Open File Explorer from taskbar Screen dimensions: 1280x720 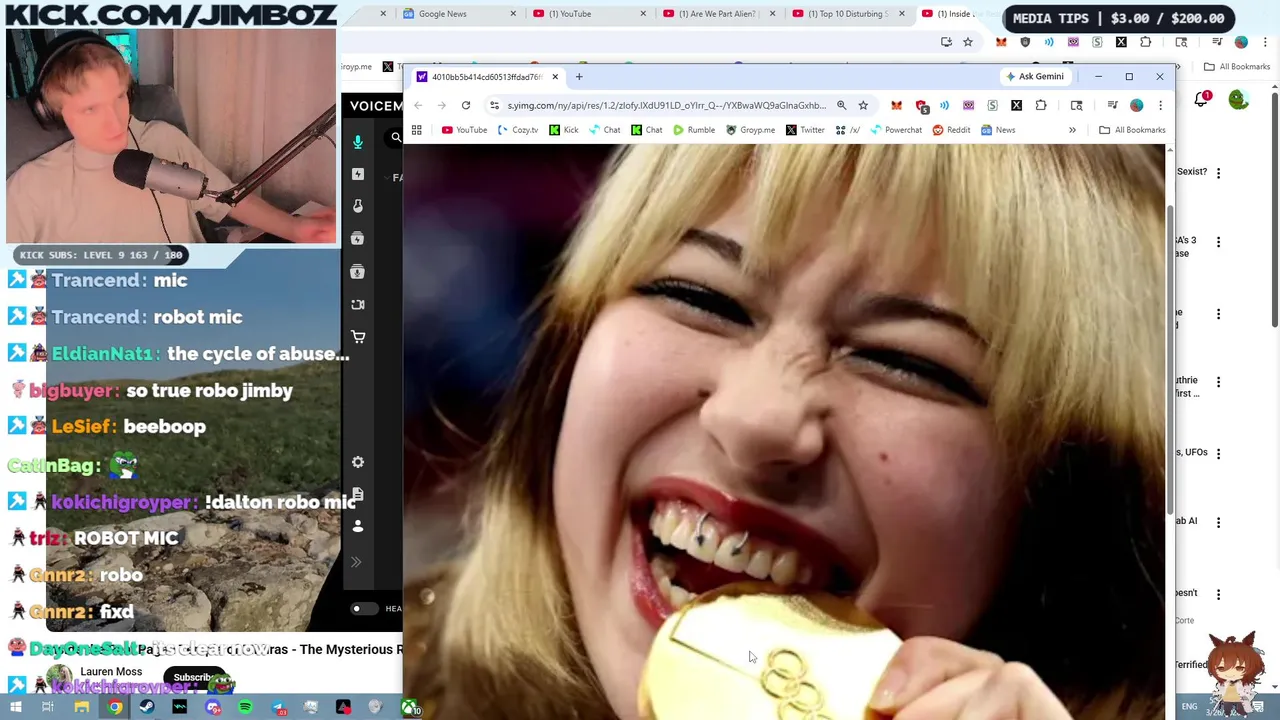click(x=82, y=707)
